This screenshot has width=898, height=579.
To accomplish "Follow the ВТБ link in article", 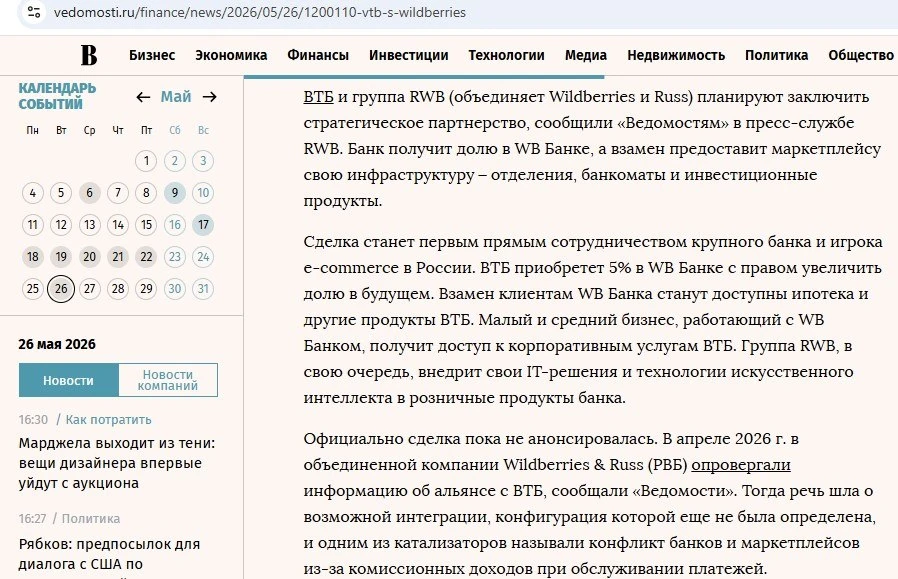I will [318, 97].
